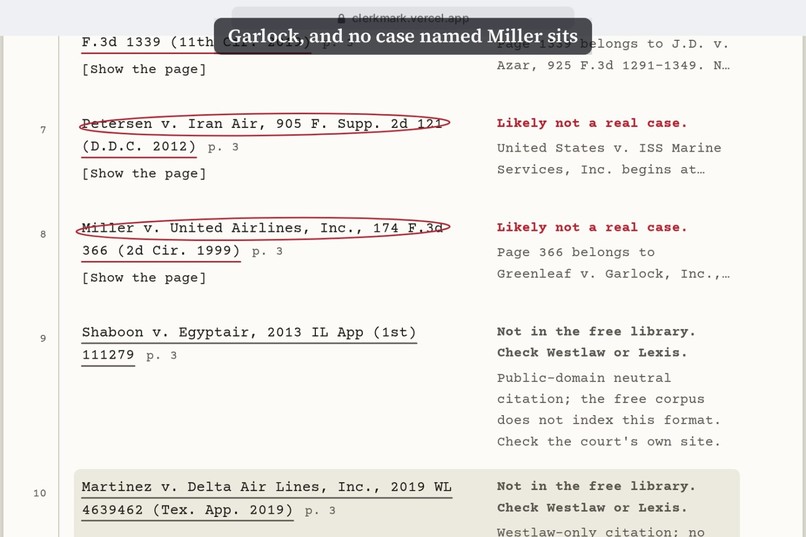The image size is (806, 537).
Task: Click the clerkmark.vercel.app address bar
Action: (402, 18)
